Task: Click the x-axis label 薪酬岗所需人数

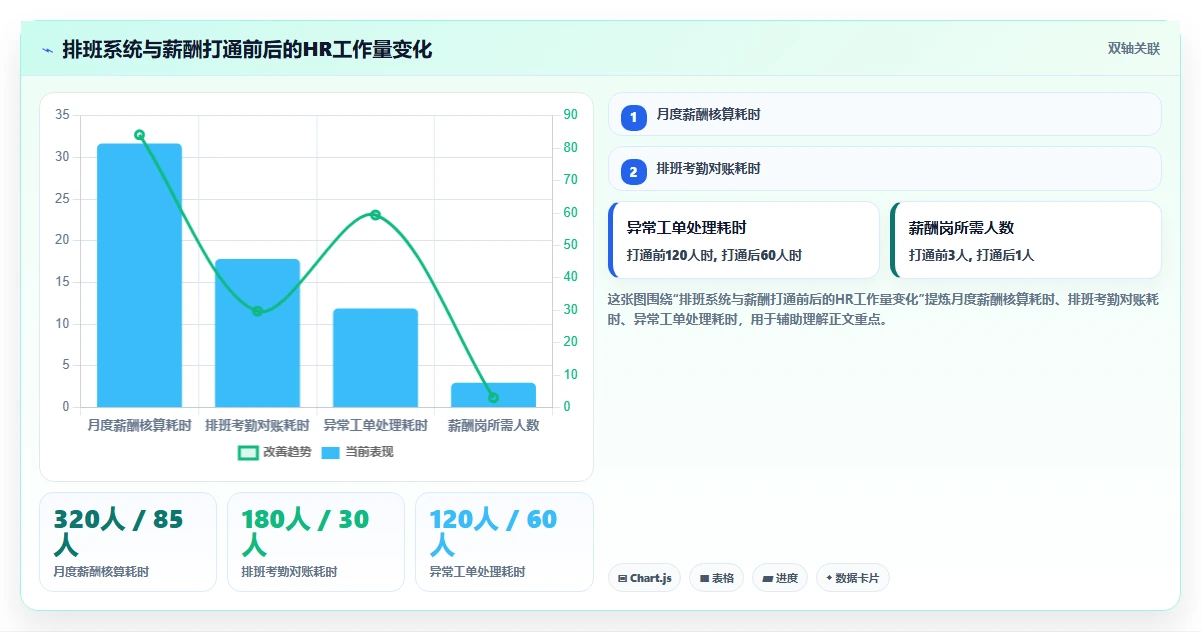Action: [x=493, y=425]
